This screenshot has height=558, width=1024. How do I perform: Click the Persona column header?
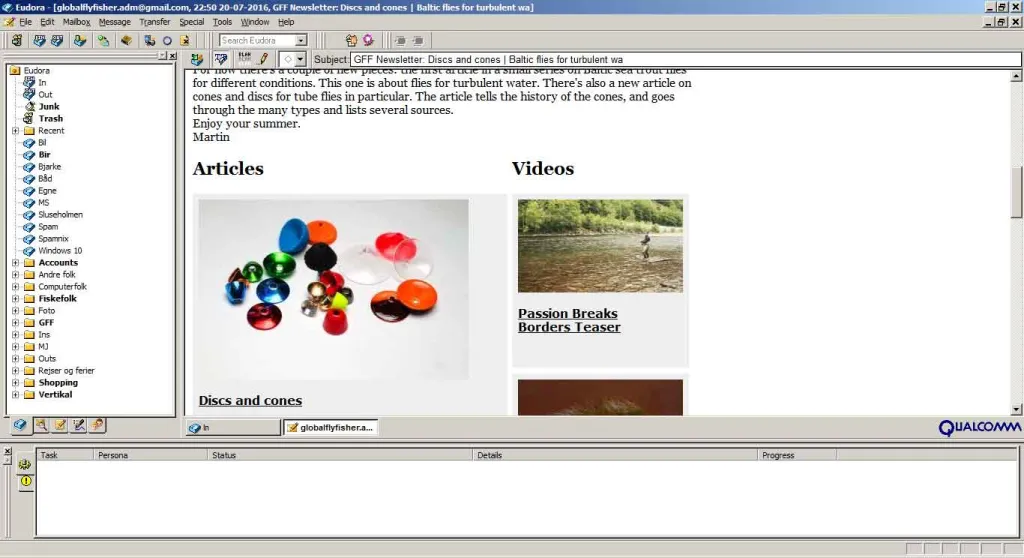[150, 455]
